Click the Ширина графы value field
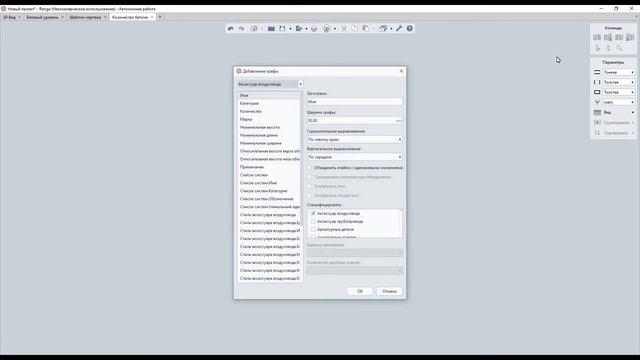640x360 pixels. click(355, 121)
